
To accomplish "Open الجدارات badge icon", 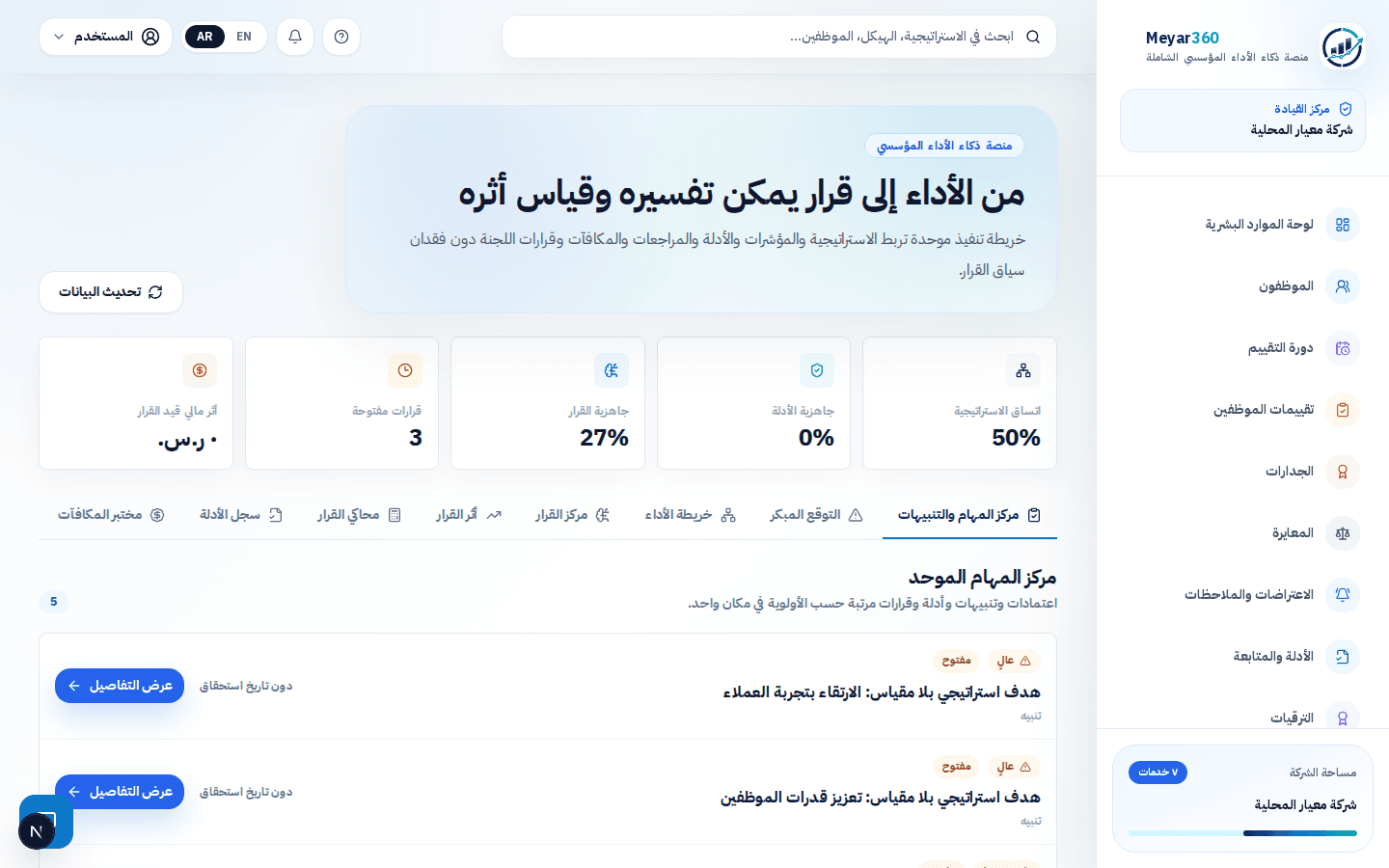I will pyautogui.click(x=1343, y=472).
